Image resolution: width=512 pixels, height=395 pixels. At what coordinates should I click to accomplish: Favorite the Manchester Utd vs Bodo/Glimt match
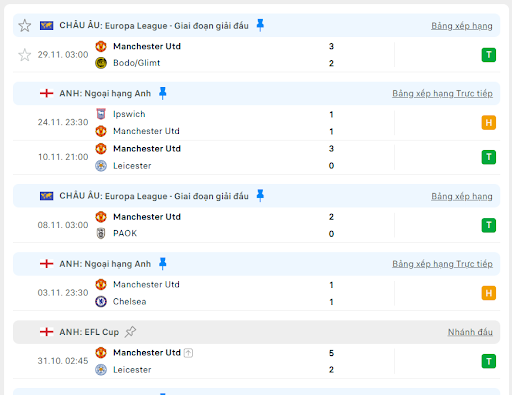[25, 55]
